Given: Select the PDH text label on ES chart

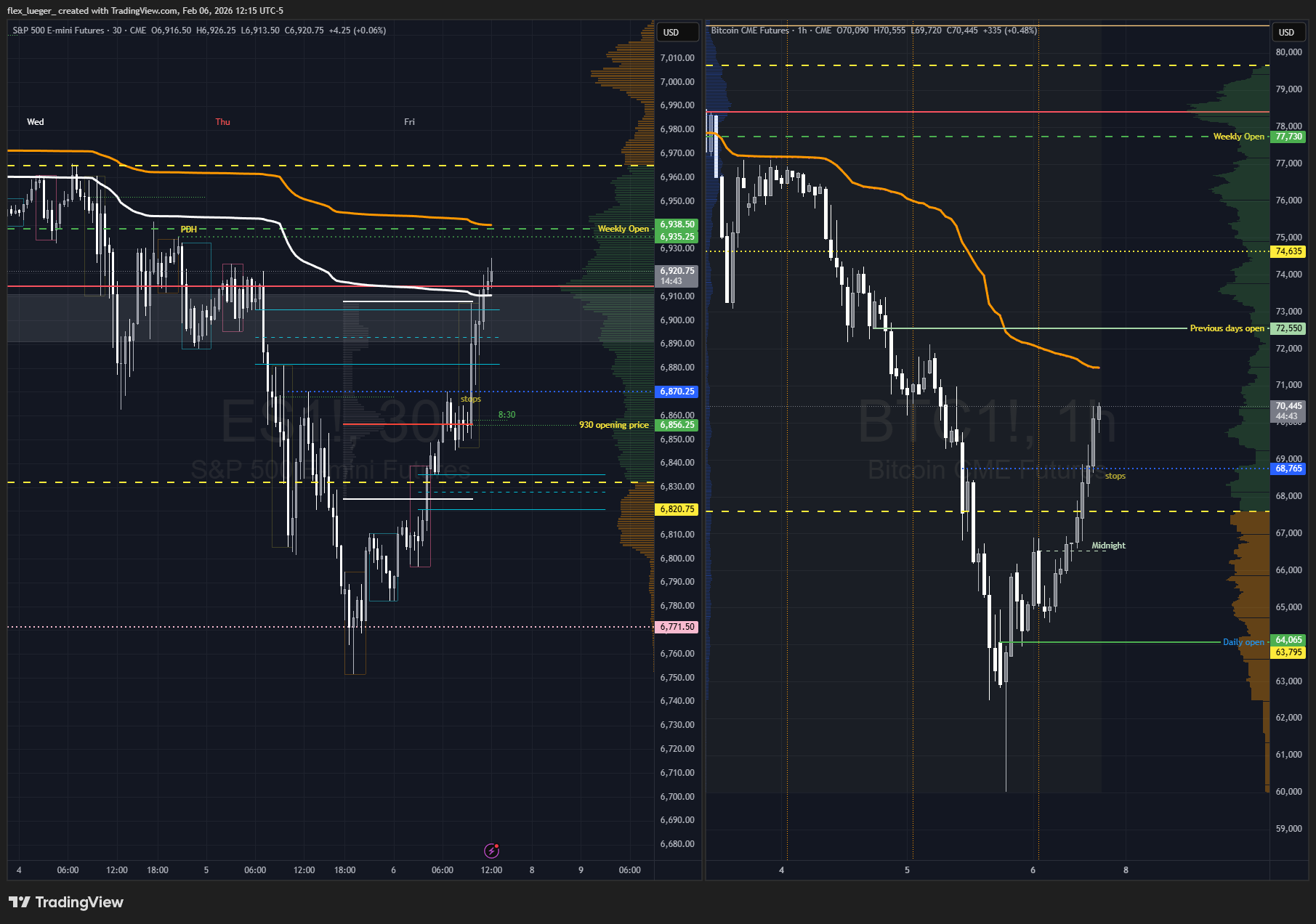Looking at the screenshot, I should (x=189, y=230).
